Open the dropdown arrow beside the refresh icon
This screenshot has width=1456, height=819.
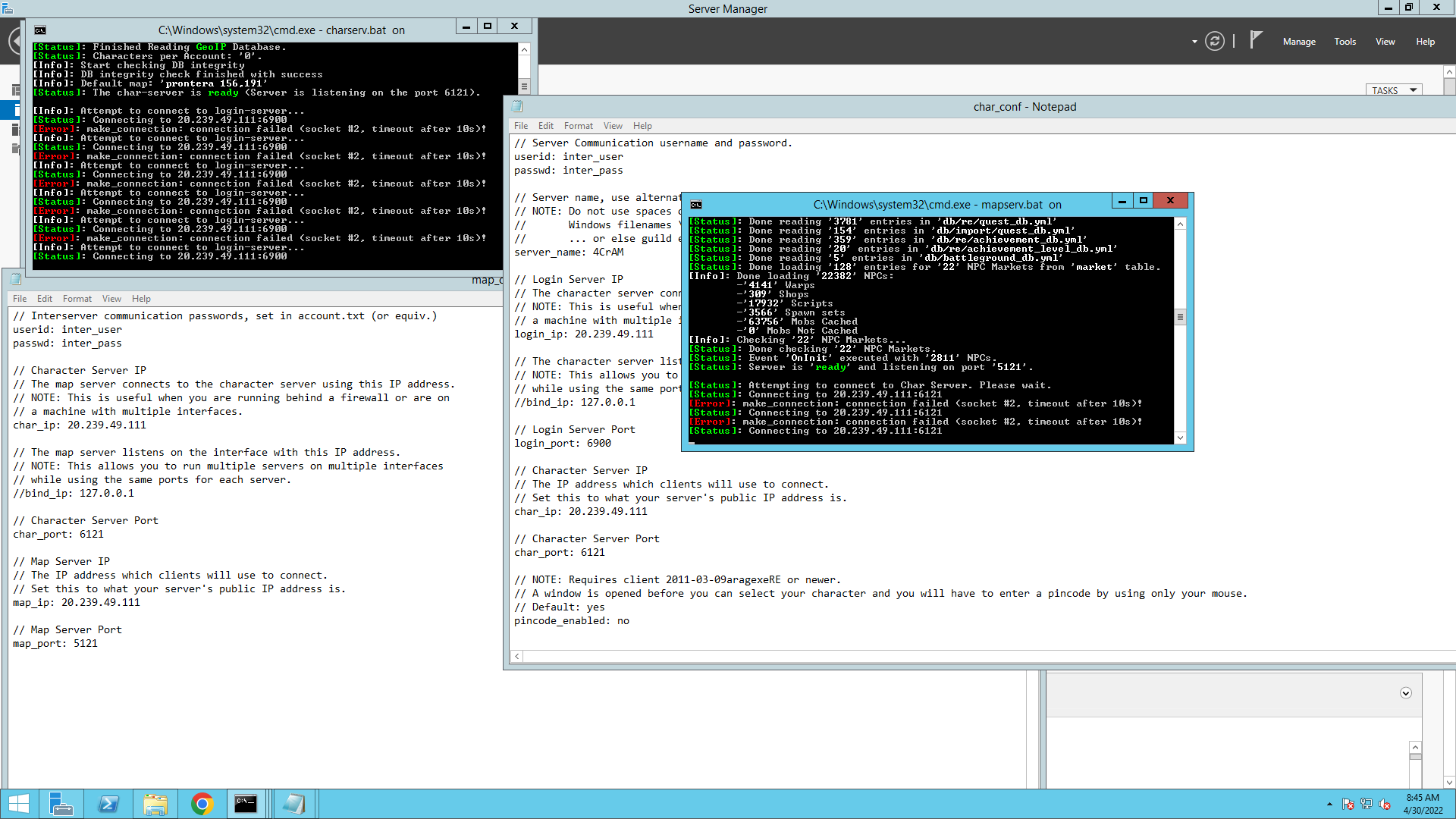pos(1194,42)
